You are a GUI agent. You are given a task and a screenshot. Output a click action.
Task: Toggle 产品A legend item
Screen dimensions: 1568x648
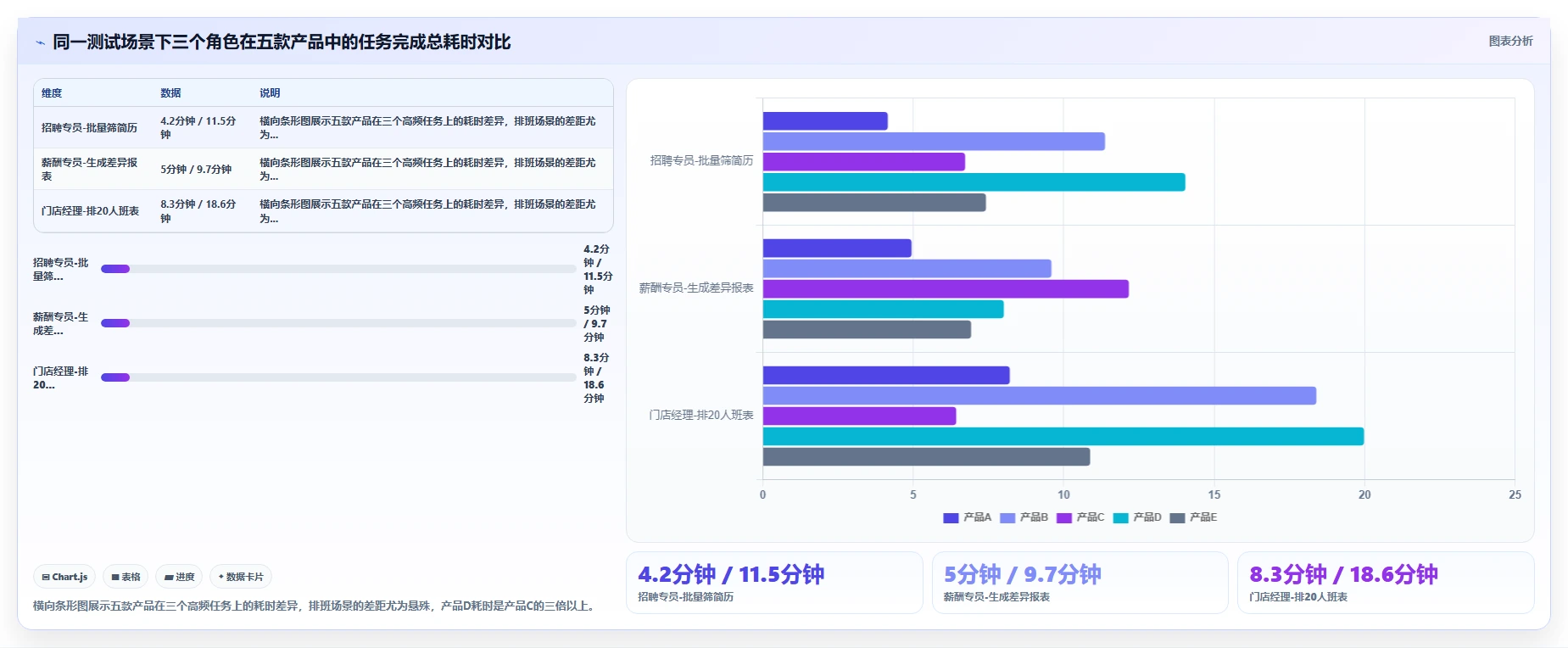[967, 517]
